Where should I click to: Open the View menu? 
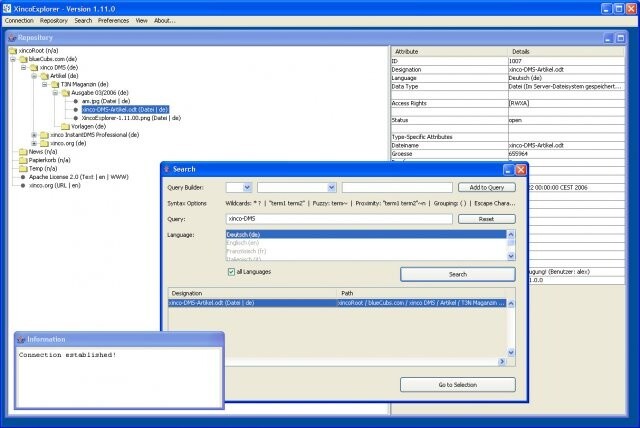pyautogui.click(x=142, y=20)
